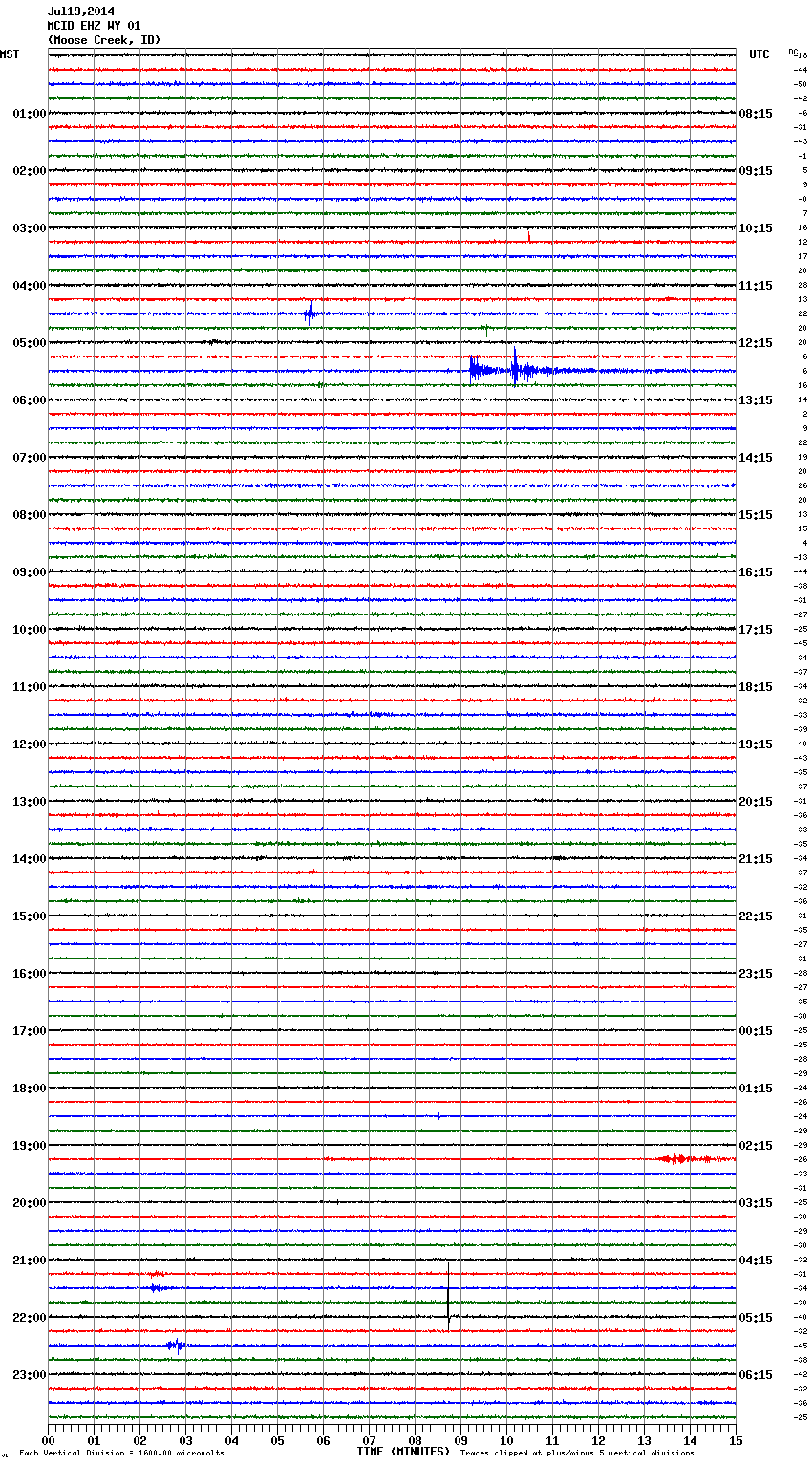Click the blue burst on the 22:30 MST trace
Viewport: 812px width, 1466px height.
point(176,1346)
